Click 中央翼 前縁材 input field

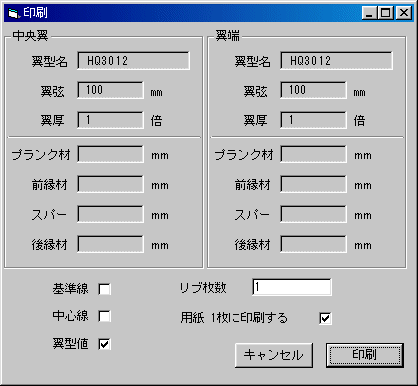(x=110, y=184)
